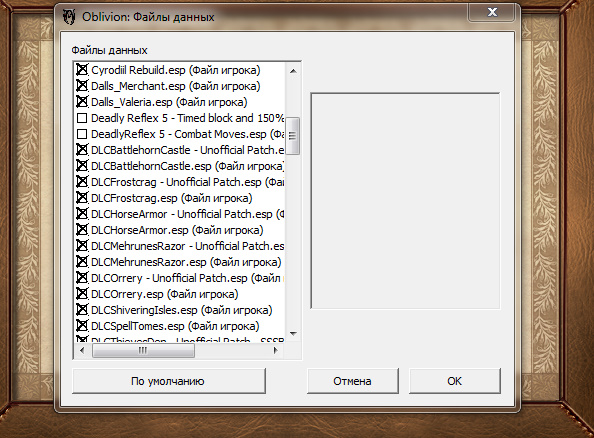The image size is (594, 438).
Task: Select the DLCSpellTomes.esp list entry
Action: 175,326
